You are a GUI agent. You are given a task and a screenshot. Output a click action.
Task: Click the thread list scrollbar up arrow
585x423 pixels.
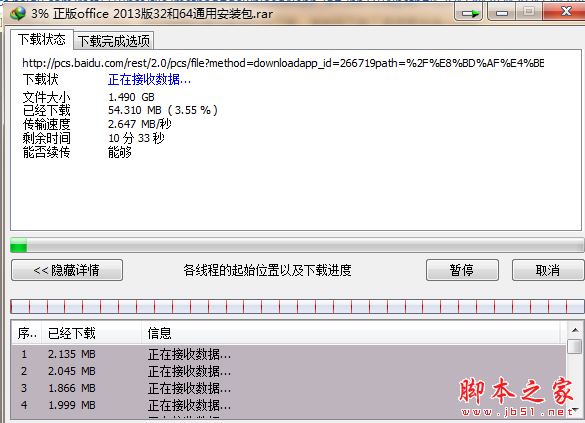[575, 330]
